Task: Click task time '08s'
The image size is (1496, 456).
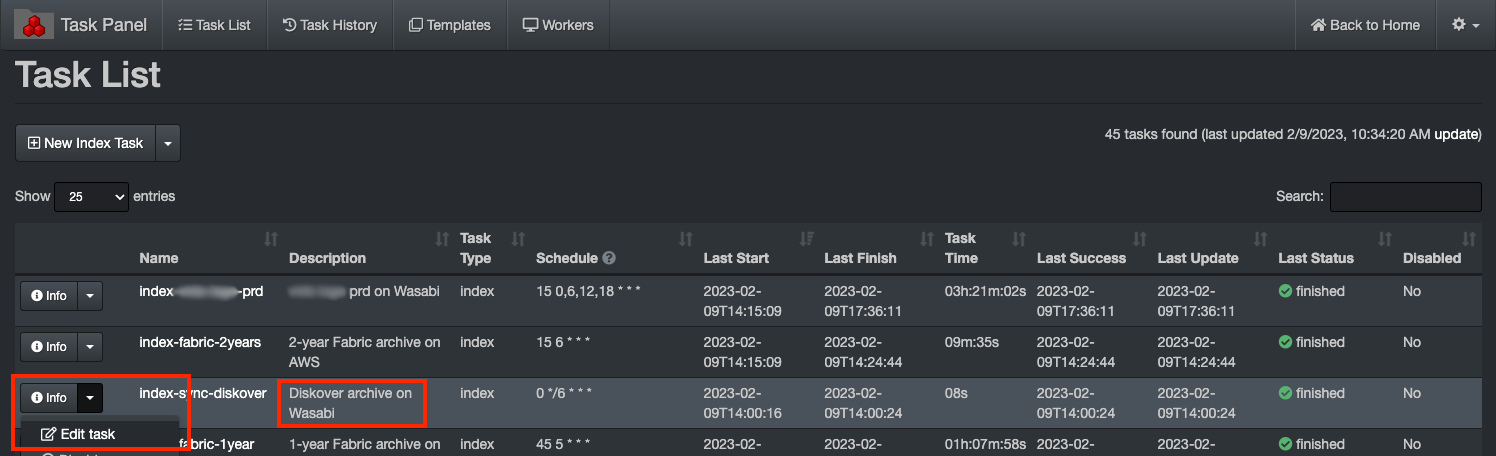Action: coord(956,393)
